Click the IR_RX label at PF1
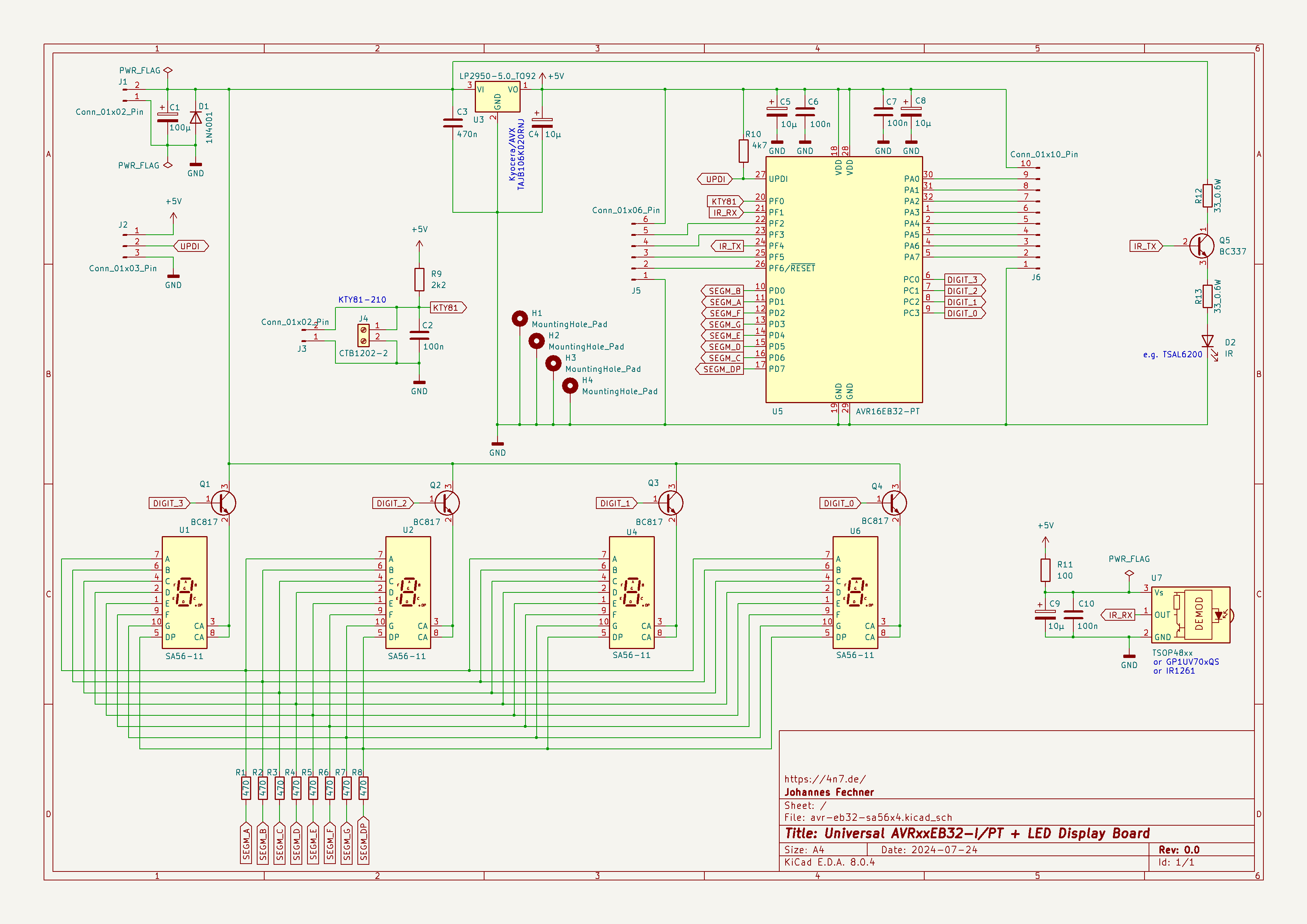 726,213
